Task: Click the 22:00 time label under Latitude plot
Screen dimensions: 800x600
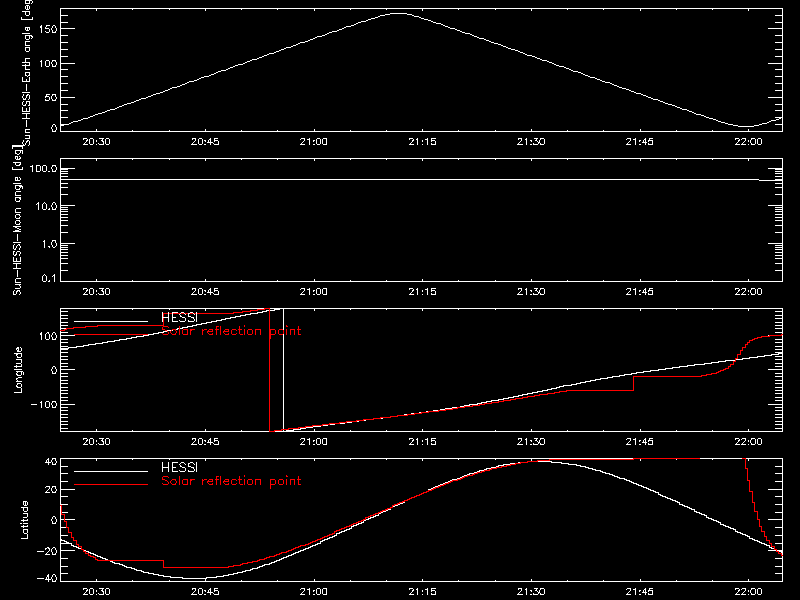Action: [x=748, y=591]
